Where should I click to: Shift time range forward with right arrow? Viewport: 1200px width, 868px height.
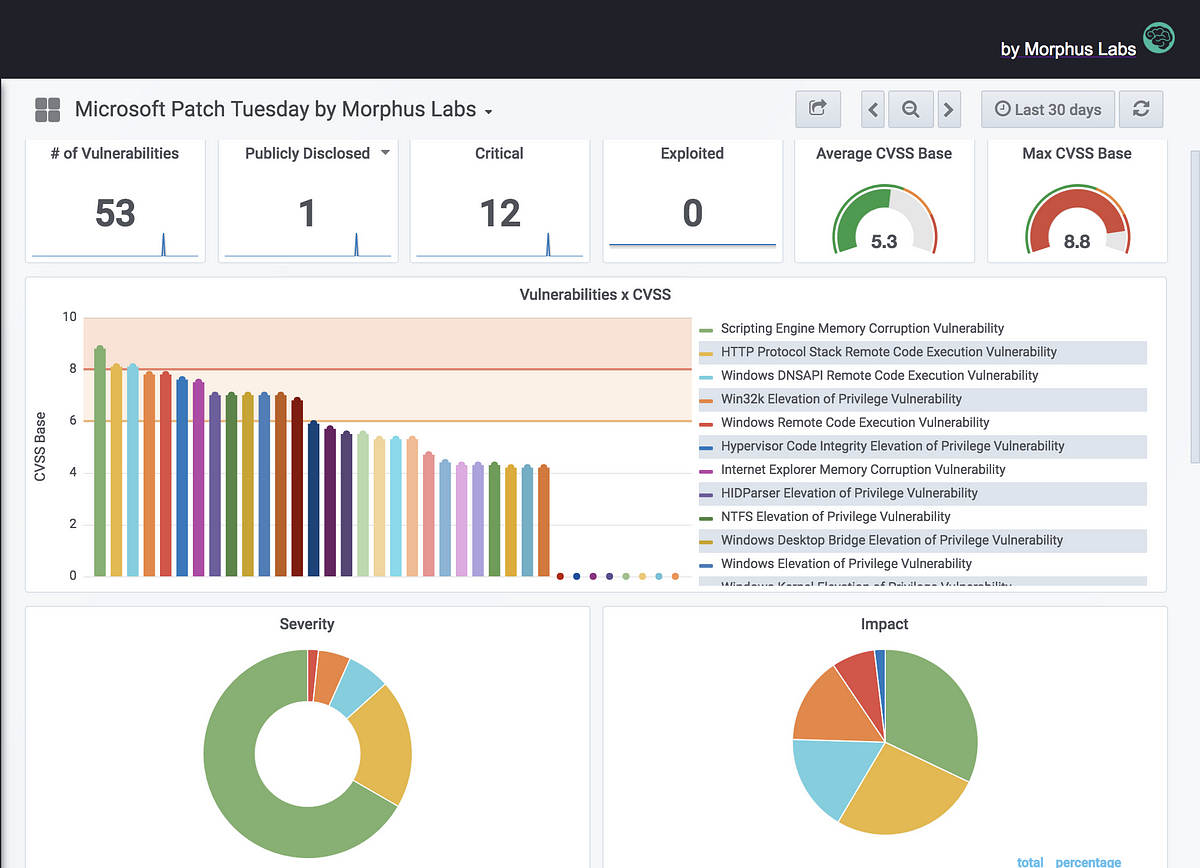click(x=948, y=109)
